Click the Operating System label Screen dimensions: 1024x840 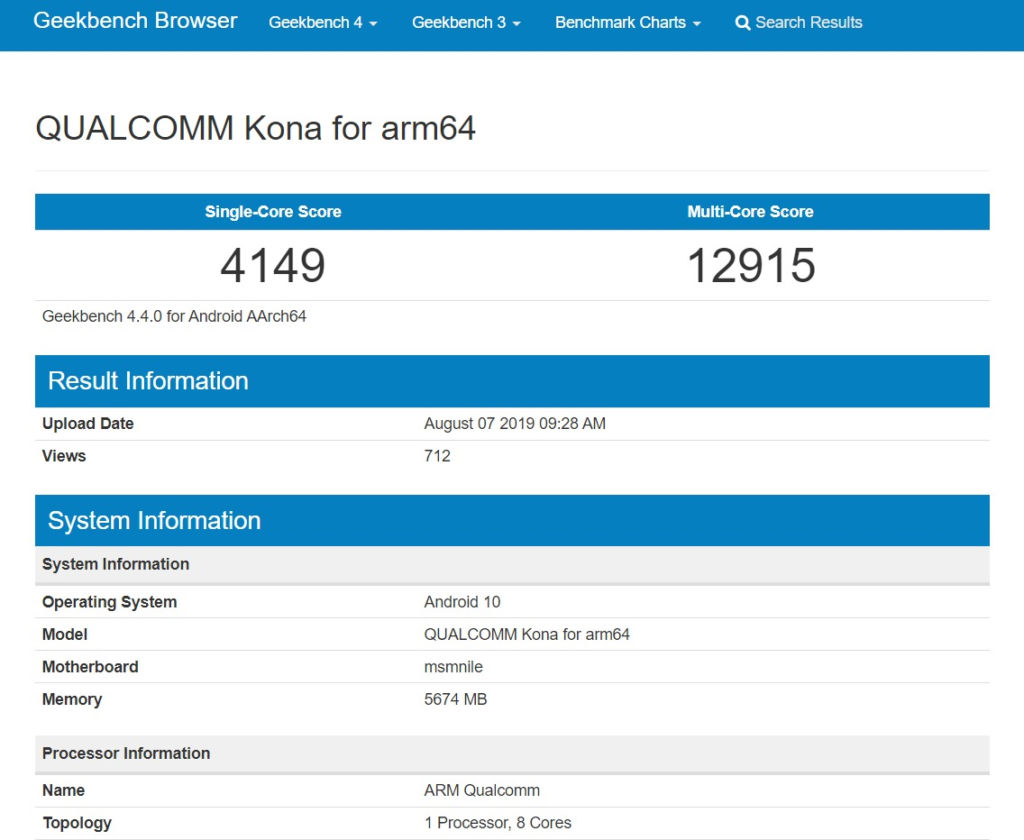(109, 602)
